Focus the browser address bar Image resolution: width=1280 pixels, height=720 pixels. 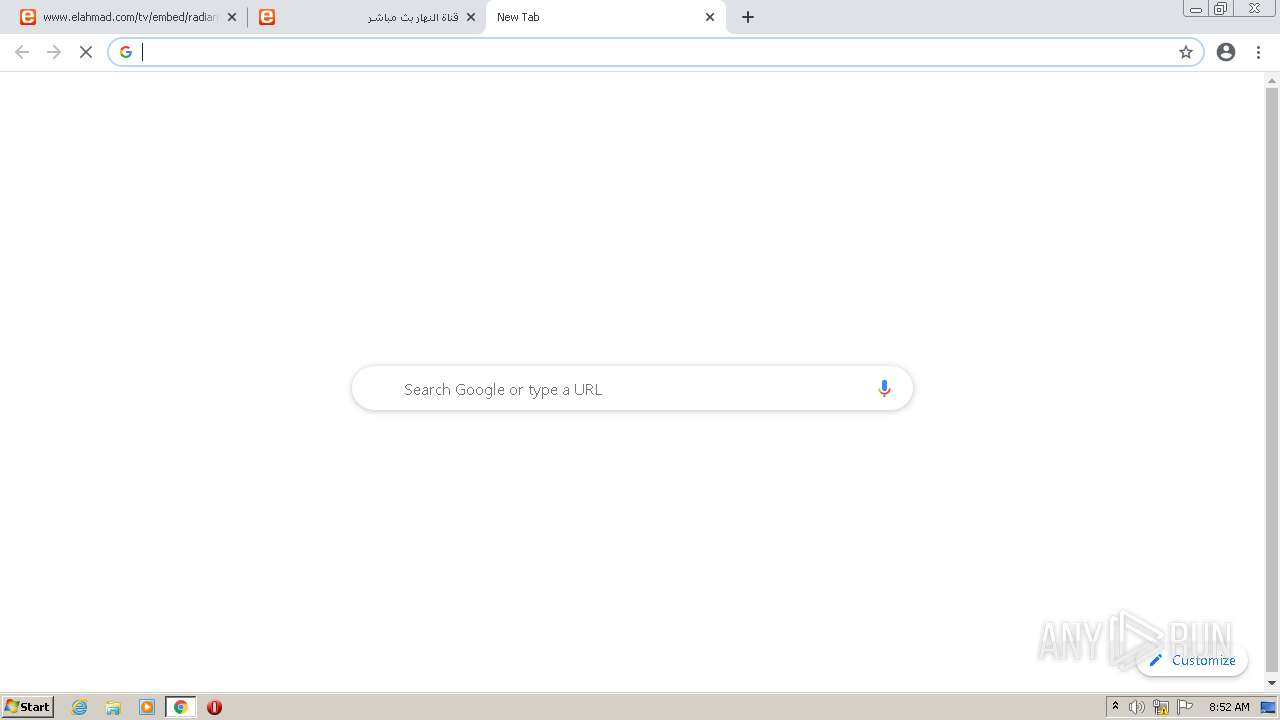coord(655,52)
